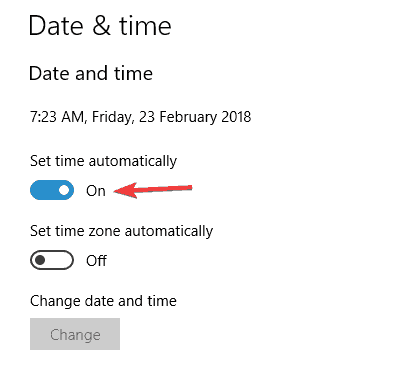Viewport: 409px width, 374px height.
Task: Click the white knob of the blue toggle
Action: [64, 190]
